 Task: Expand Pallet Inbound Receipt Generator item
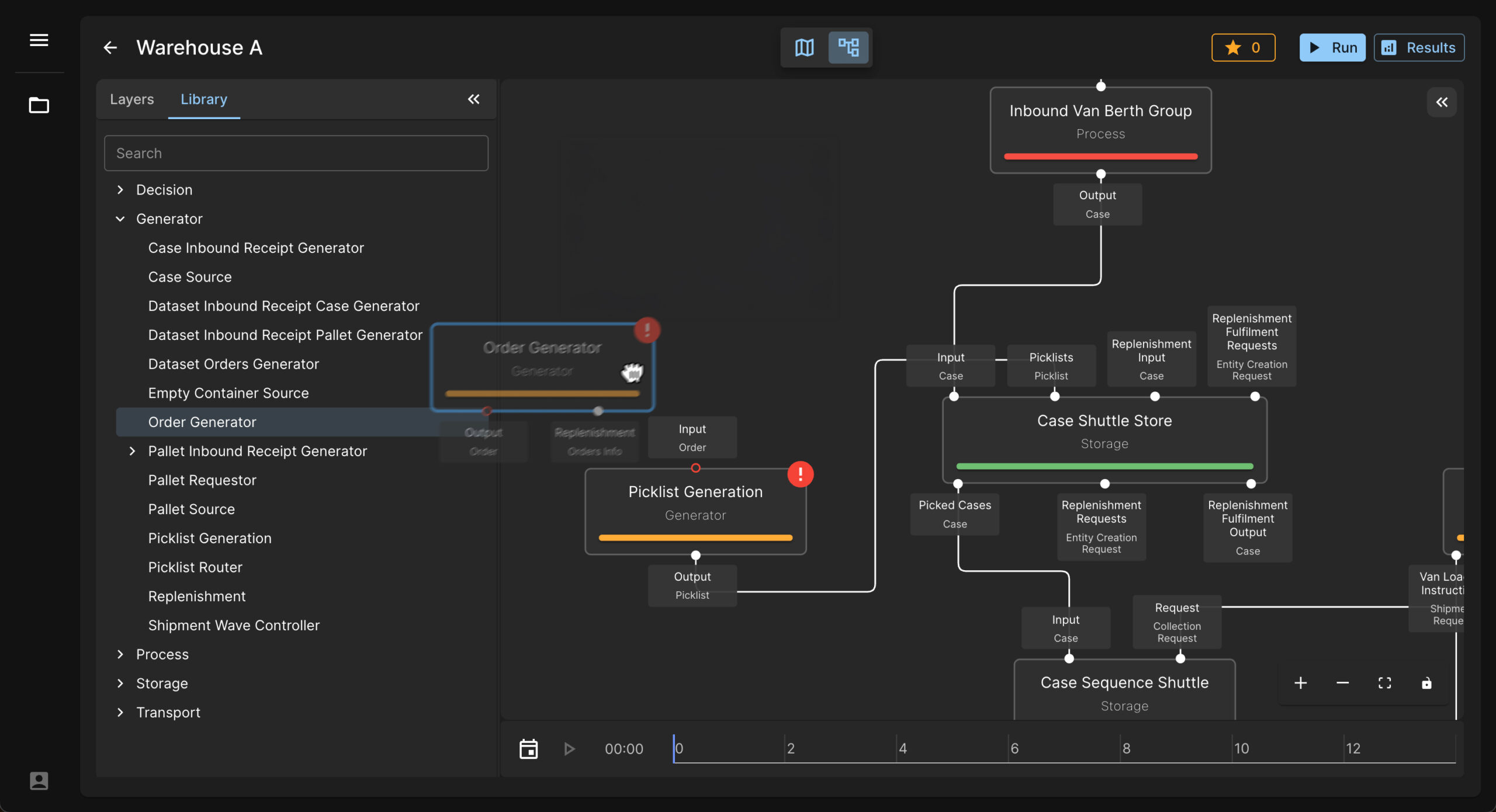click(132, 451)
